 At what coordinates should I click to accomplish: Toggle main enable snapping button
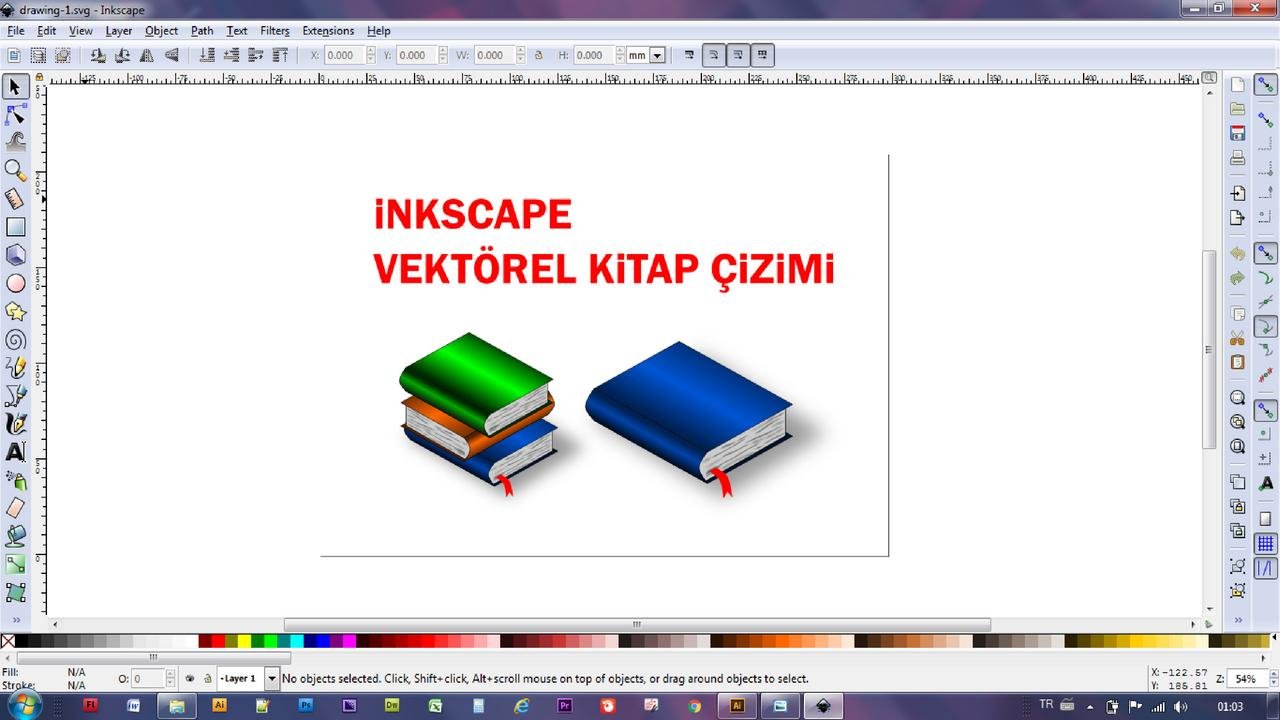(x=1266, y=86)
